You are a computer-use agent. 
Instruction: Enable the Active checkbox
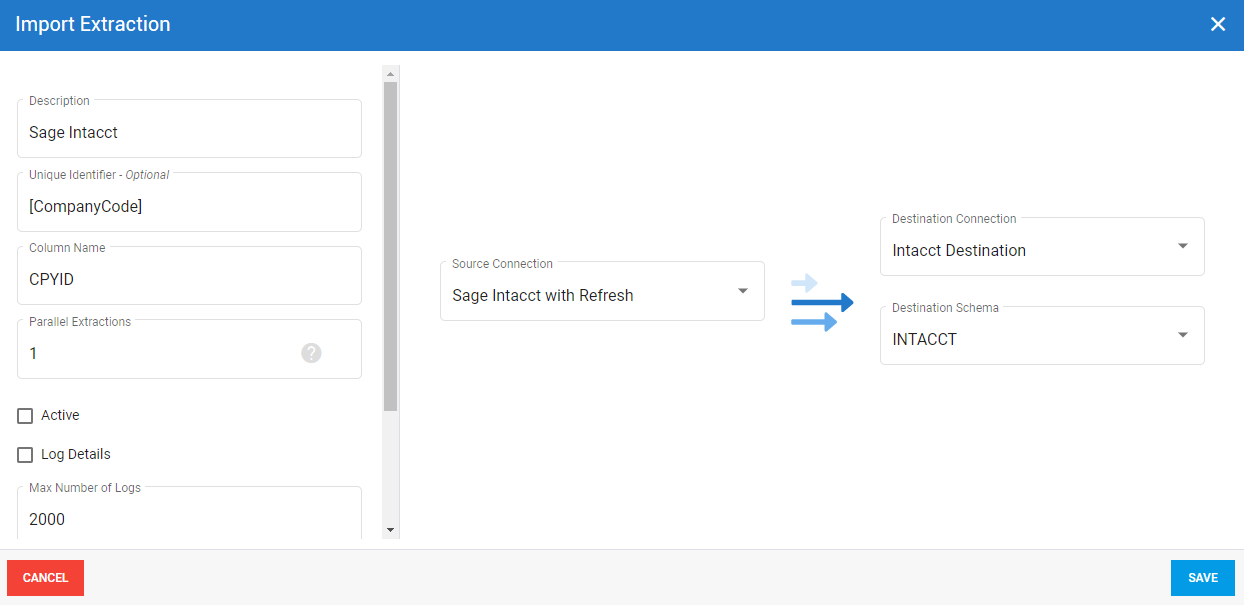[26, 416]
